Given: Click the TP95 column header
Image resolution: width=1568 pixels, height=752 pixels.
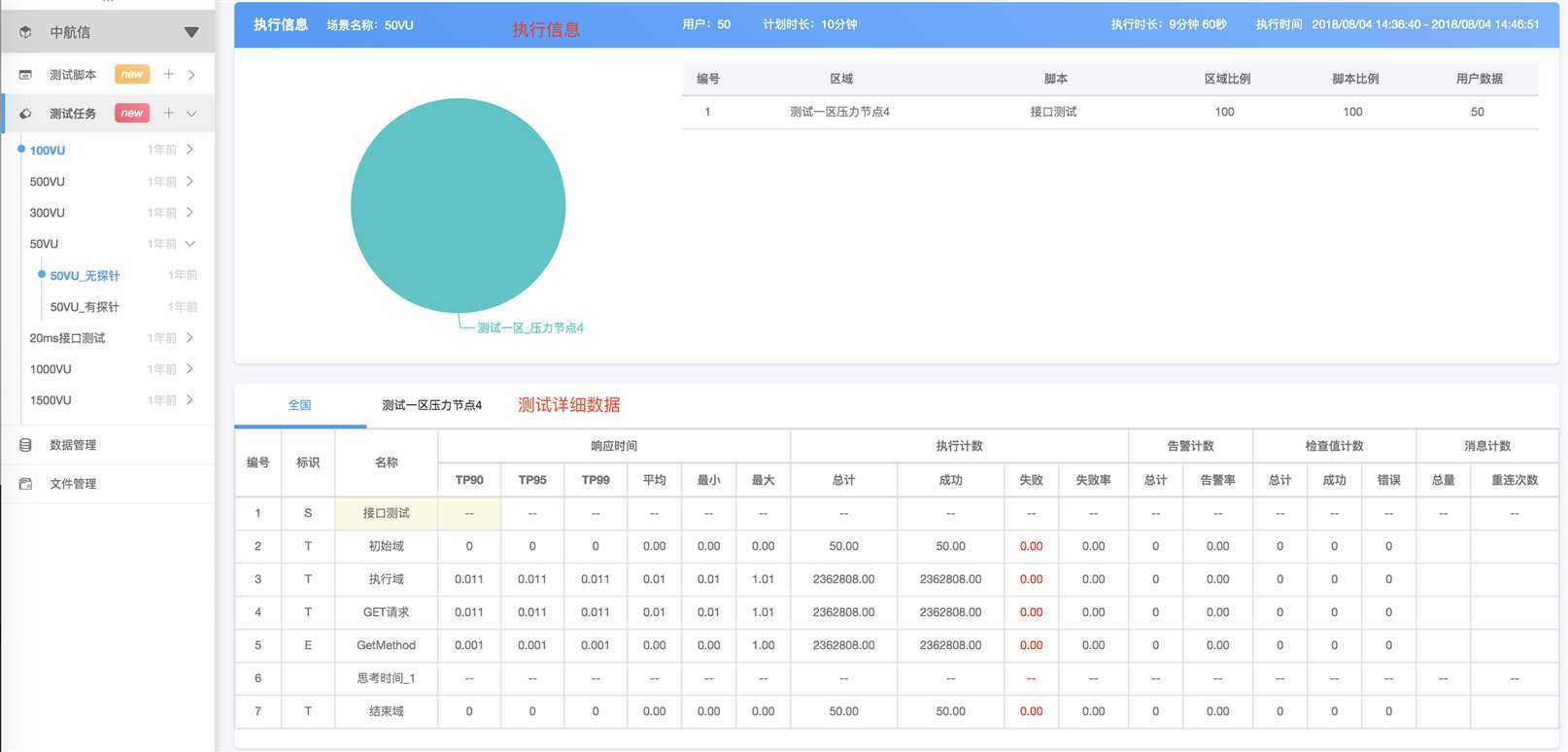Looking at the screenshot, I should (x=532, y=480).
